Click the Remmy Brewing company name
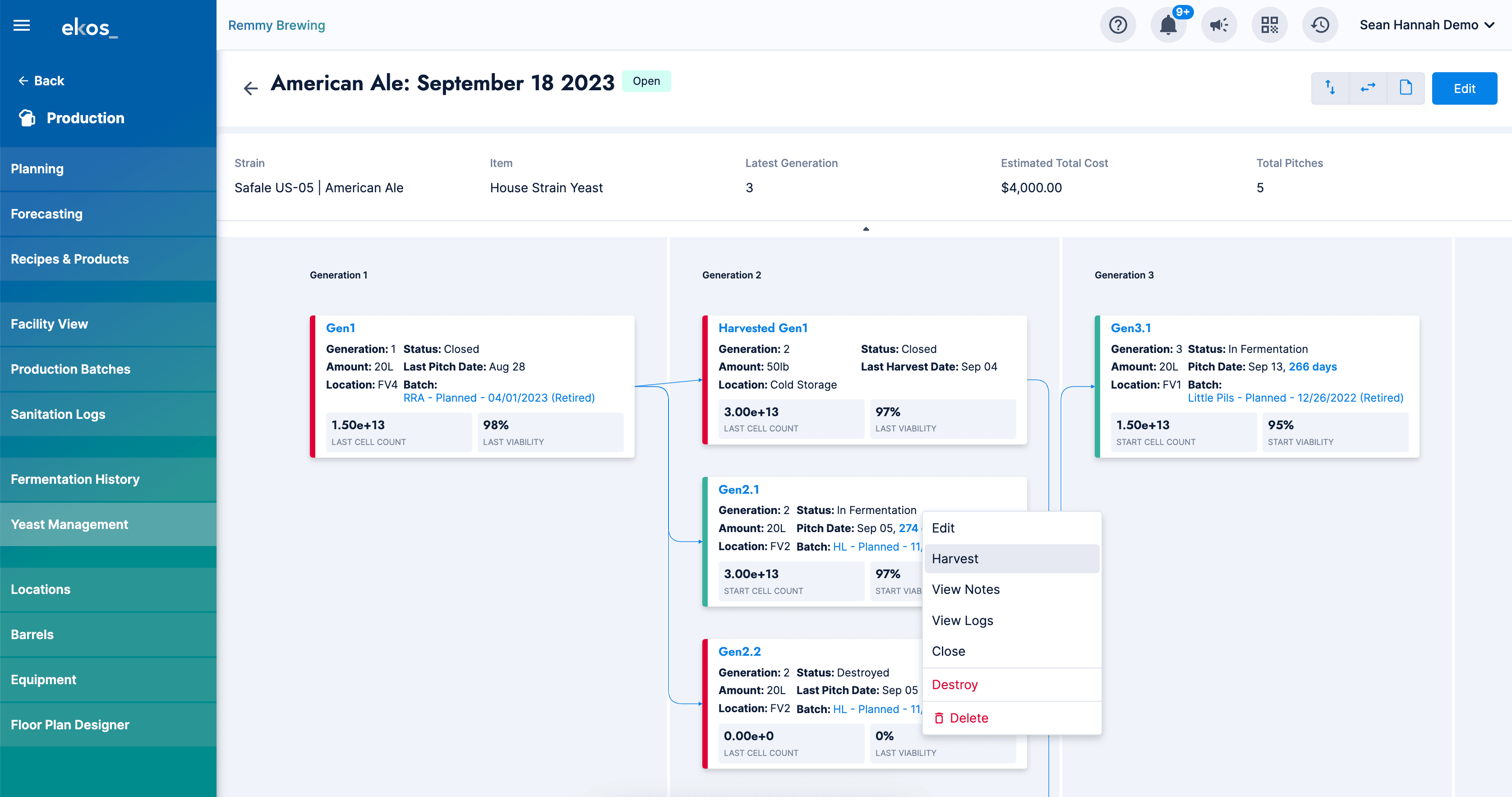 point(277,25)
